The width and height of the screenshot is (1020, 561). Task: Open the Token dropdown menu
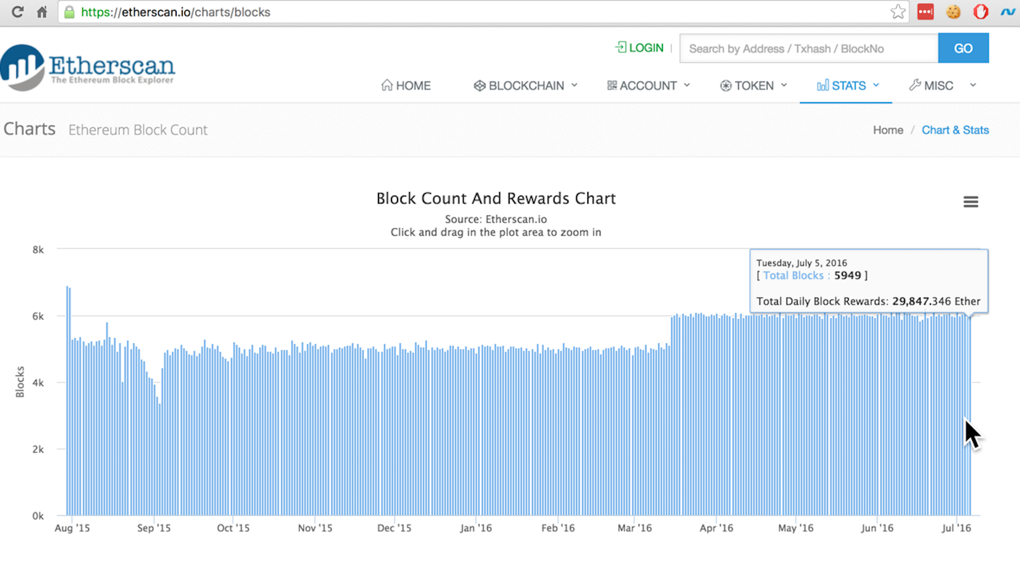click(753, 86)
